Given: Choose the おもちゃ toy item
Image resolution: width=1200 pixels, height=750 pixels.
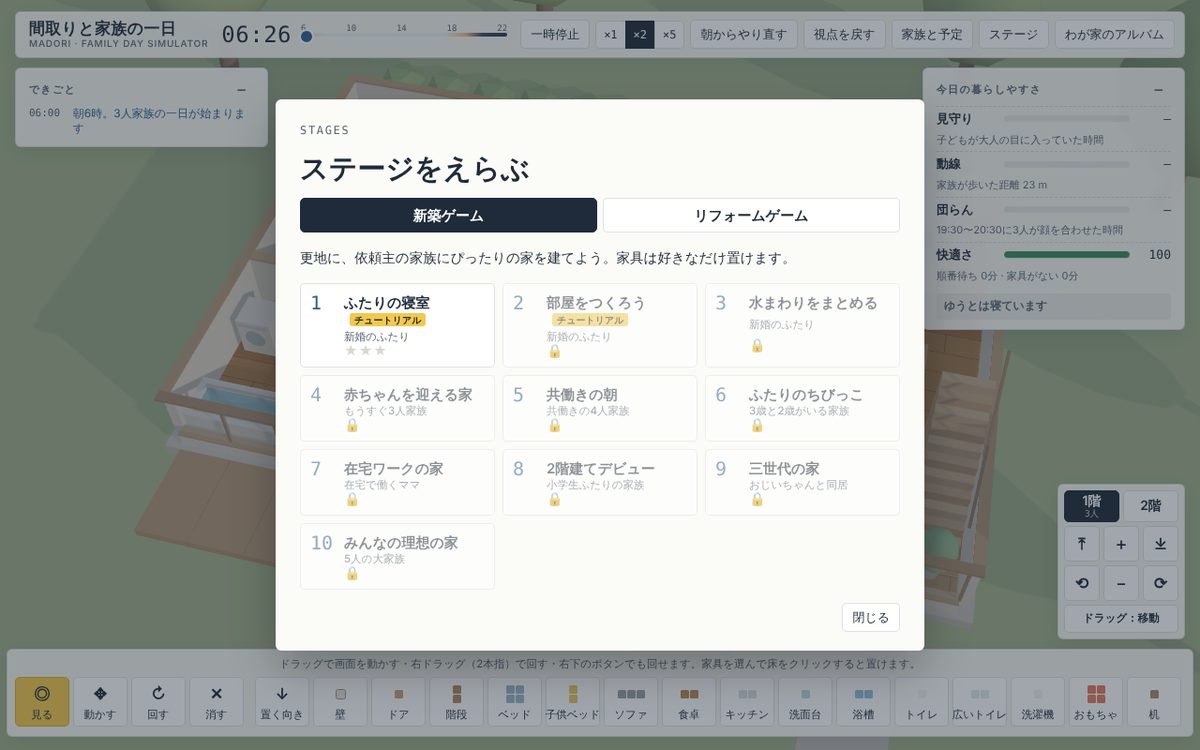Looking at the screenshot, I should [x=1096, y=702].
